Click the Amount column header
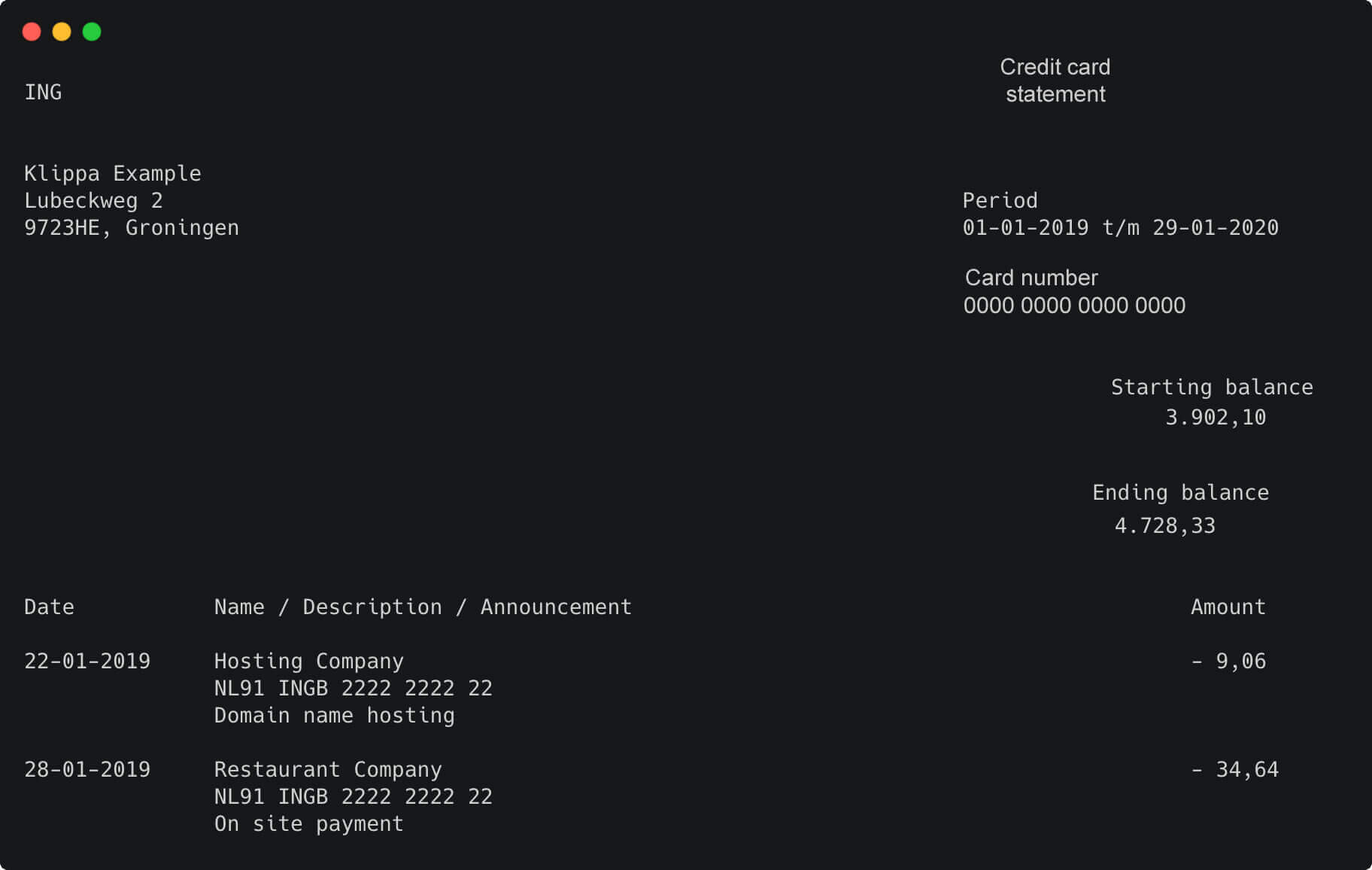The width and height of the screenshot is (1372, 870). 1228,607
